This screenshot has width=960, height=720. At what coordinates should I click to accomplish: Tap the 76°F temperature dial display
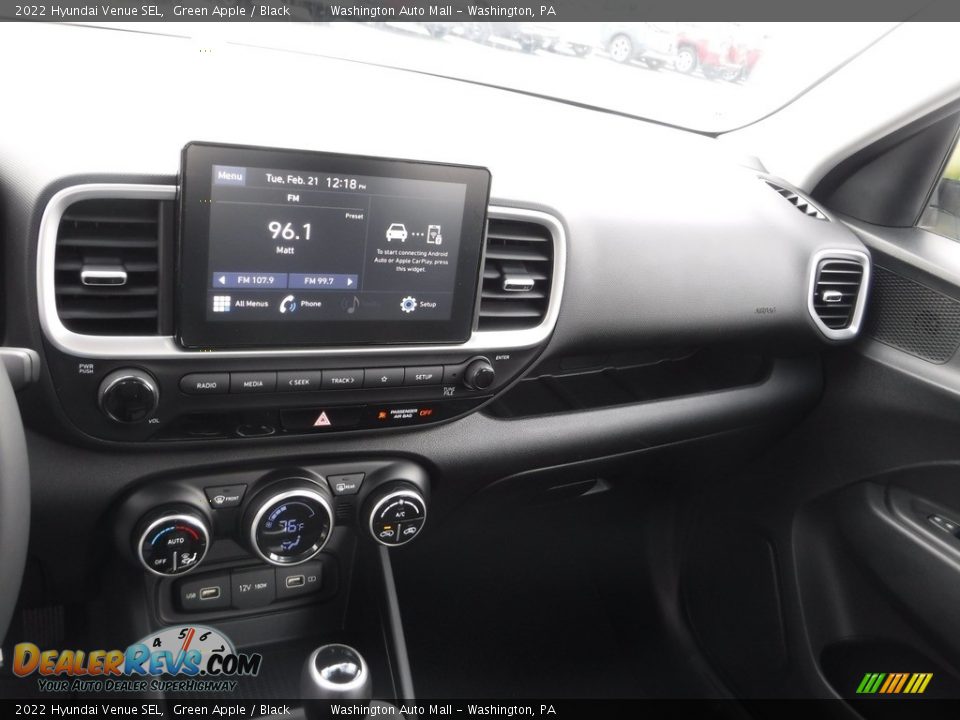(291, 527)
